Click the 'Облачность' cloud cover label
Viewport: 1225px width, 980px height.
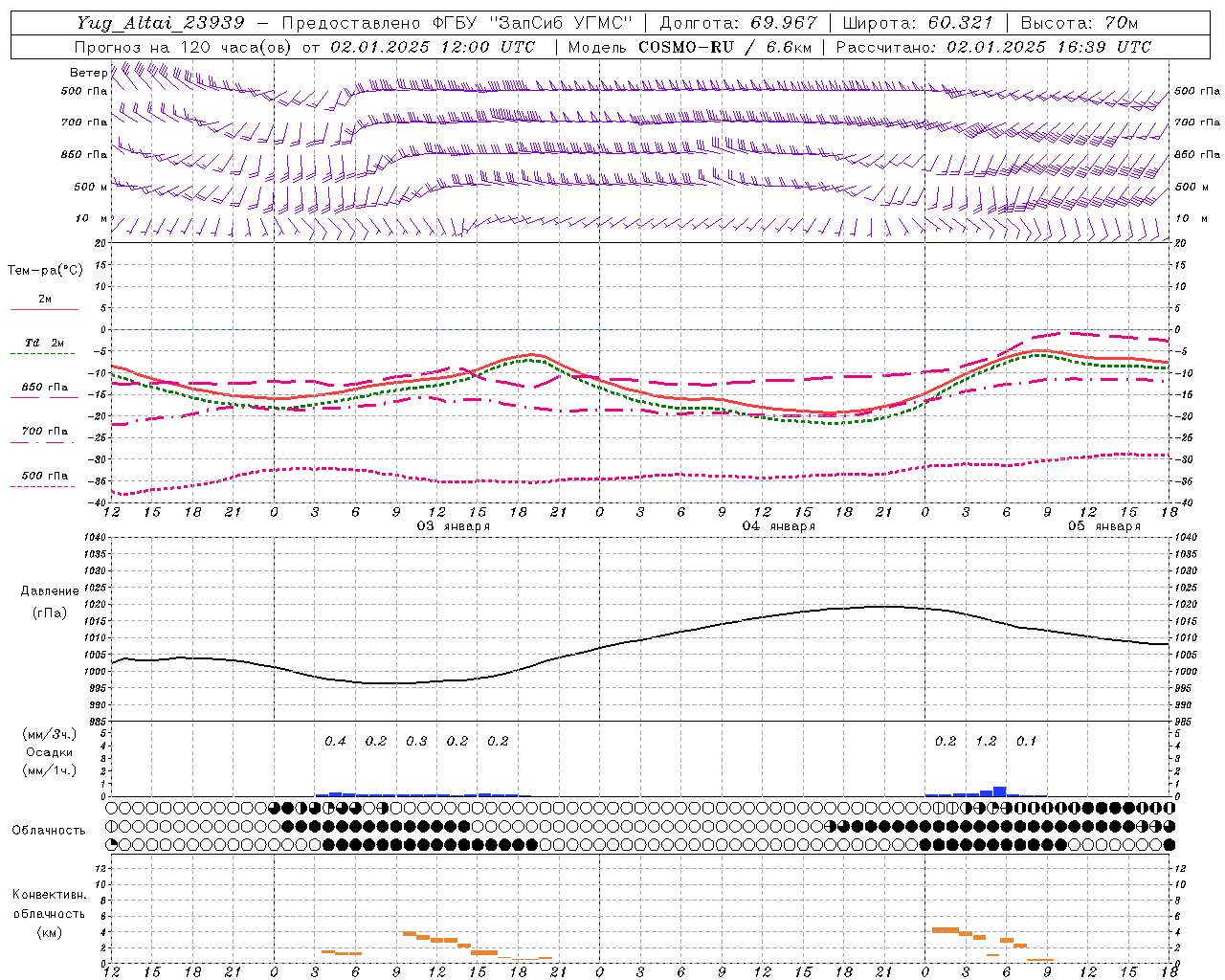click(49, 830)
